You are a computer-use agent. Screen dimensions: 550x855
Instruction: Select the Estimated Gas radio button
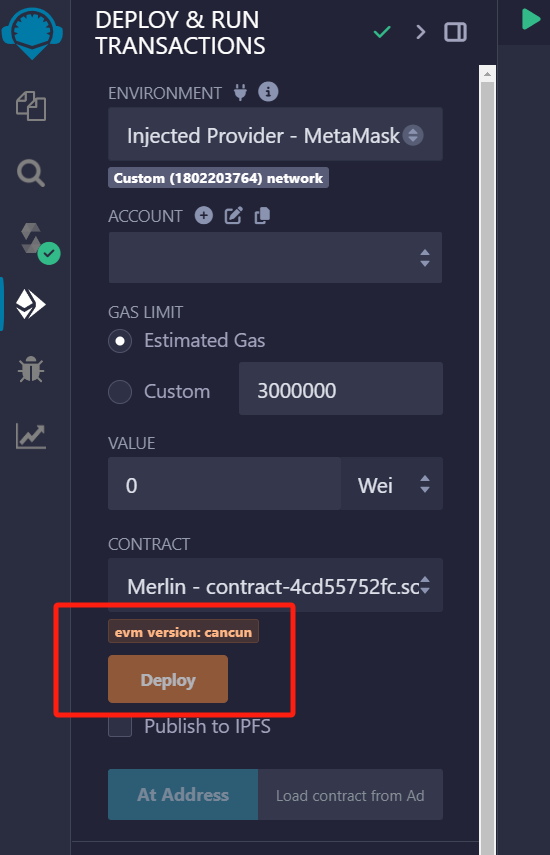tap(120, 341)
